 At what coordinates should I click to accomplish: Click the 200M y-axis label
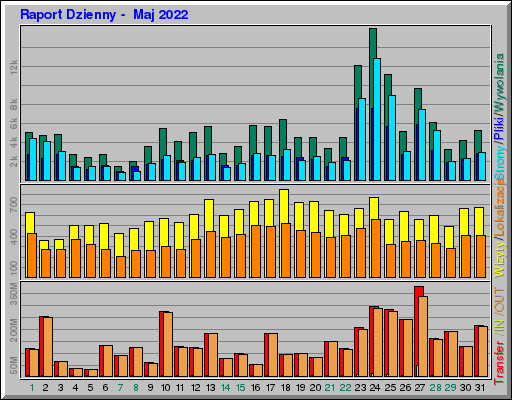(14, 330)
